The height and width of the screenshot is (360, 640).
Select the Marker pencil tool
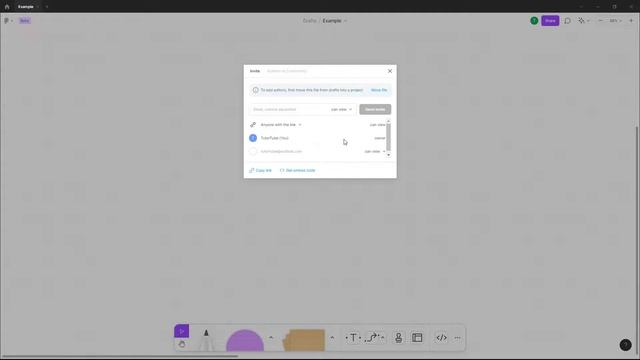(206, 340)
